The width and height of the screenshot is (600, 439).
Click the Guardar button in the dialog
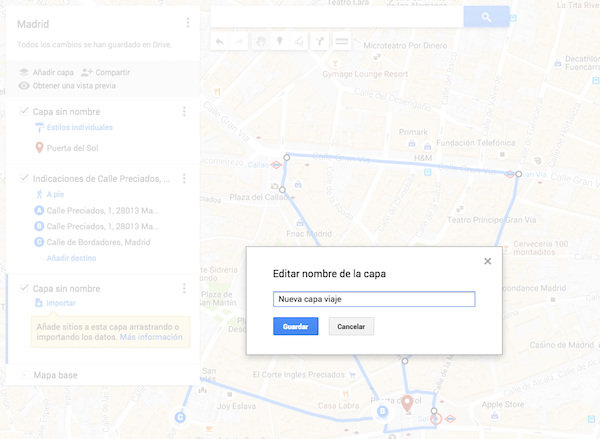295,326
